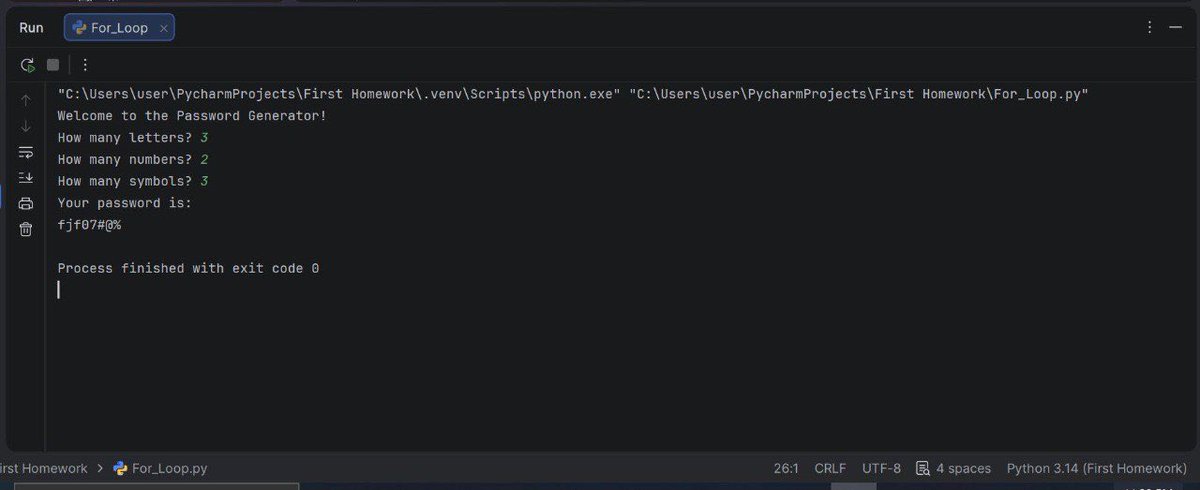
Task: Click 'Process finished with exit code 0' line
Action: coord(188,269)
